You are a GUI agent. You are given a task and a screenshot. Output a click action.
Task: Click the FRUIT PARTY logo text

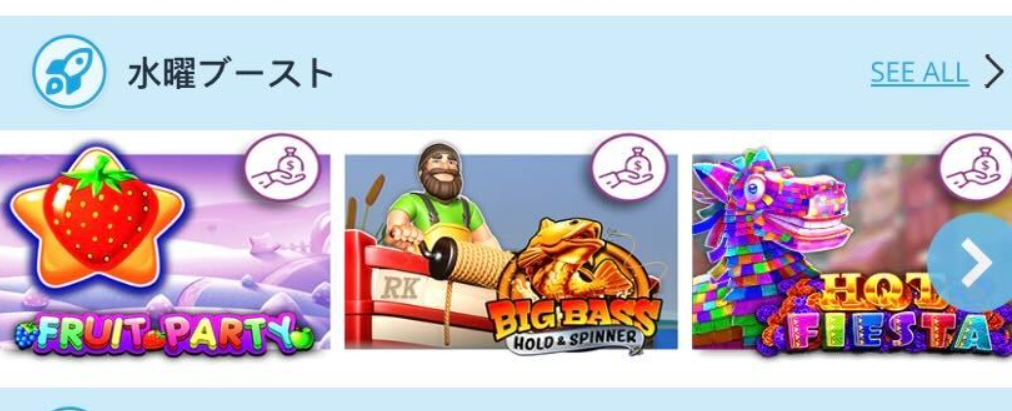[x=165, y=334]
